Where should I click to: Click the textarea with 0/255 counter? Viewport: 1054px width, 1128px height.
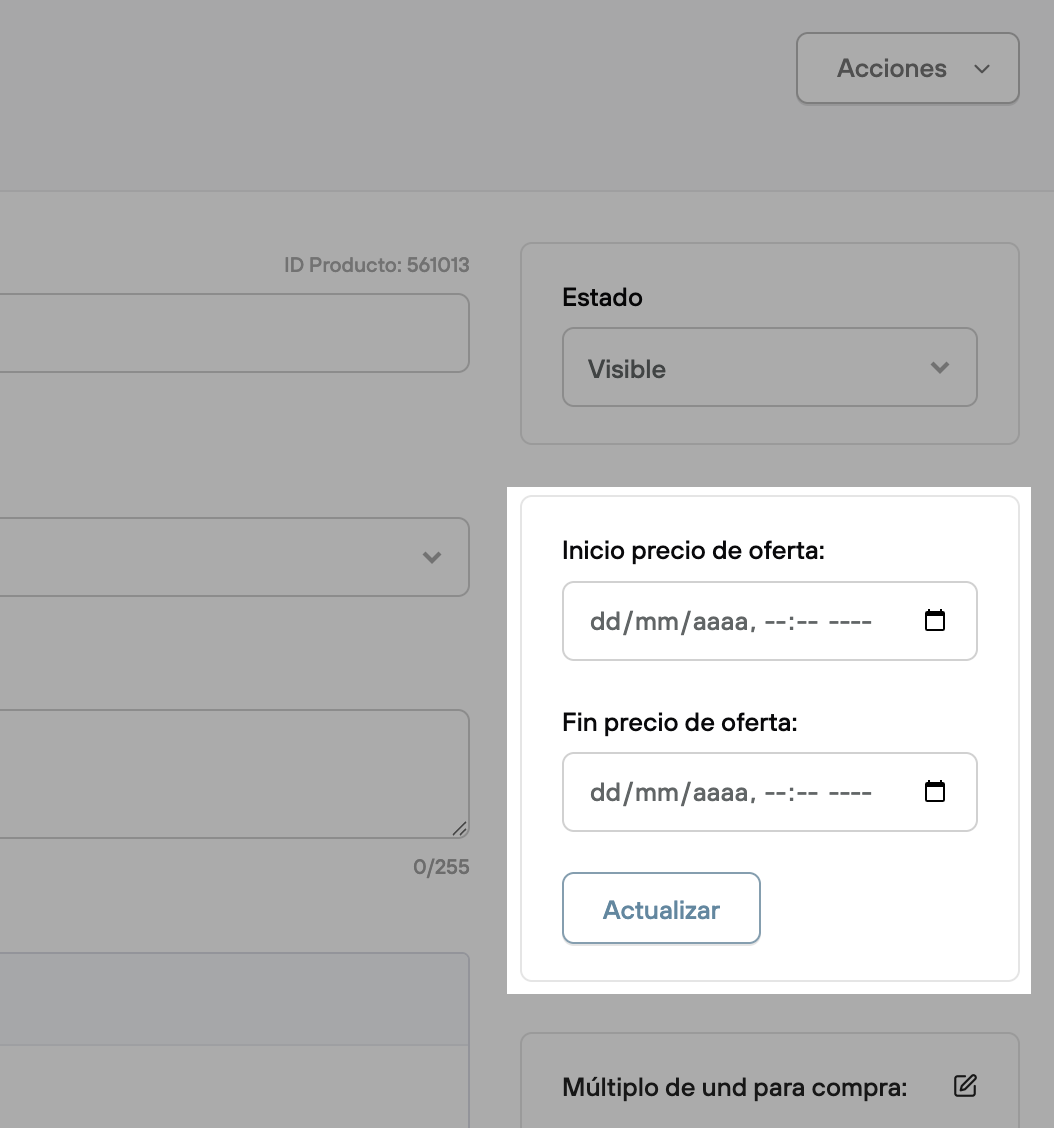tap(234, 774)
